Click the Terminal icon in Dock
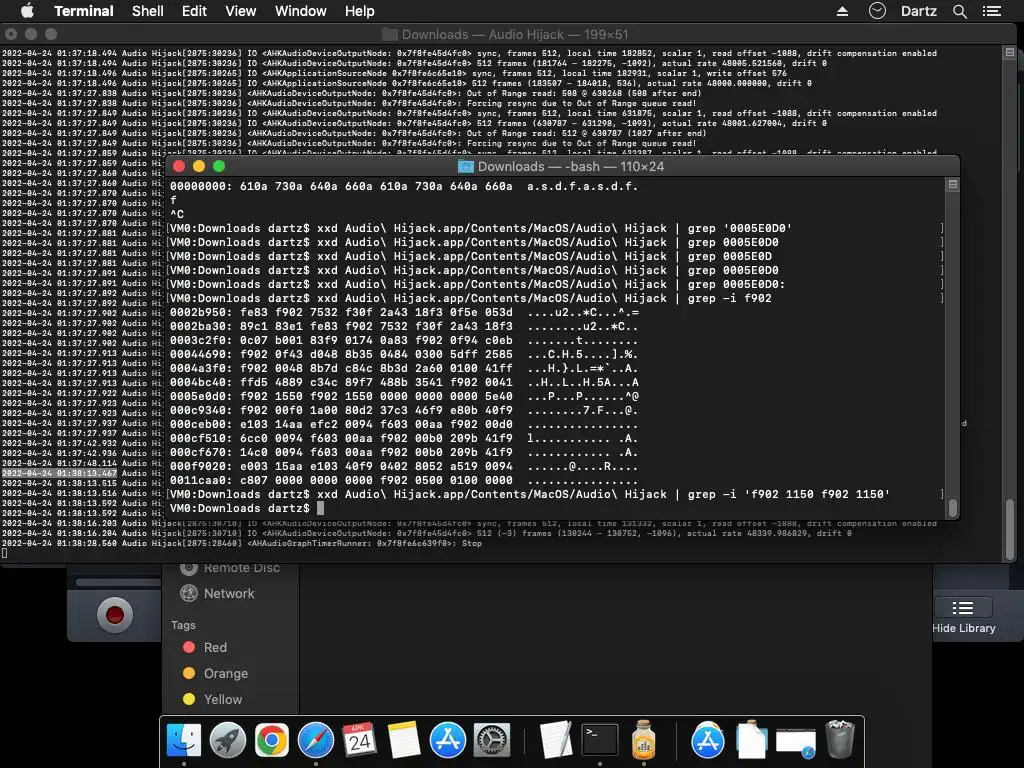 point(600,740)
